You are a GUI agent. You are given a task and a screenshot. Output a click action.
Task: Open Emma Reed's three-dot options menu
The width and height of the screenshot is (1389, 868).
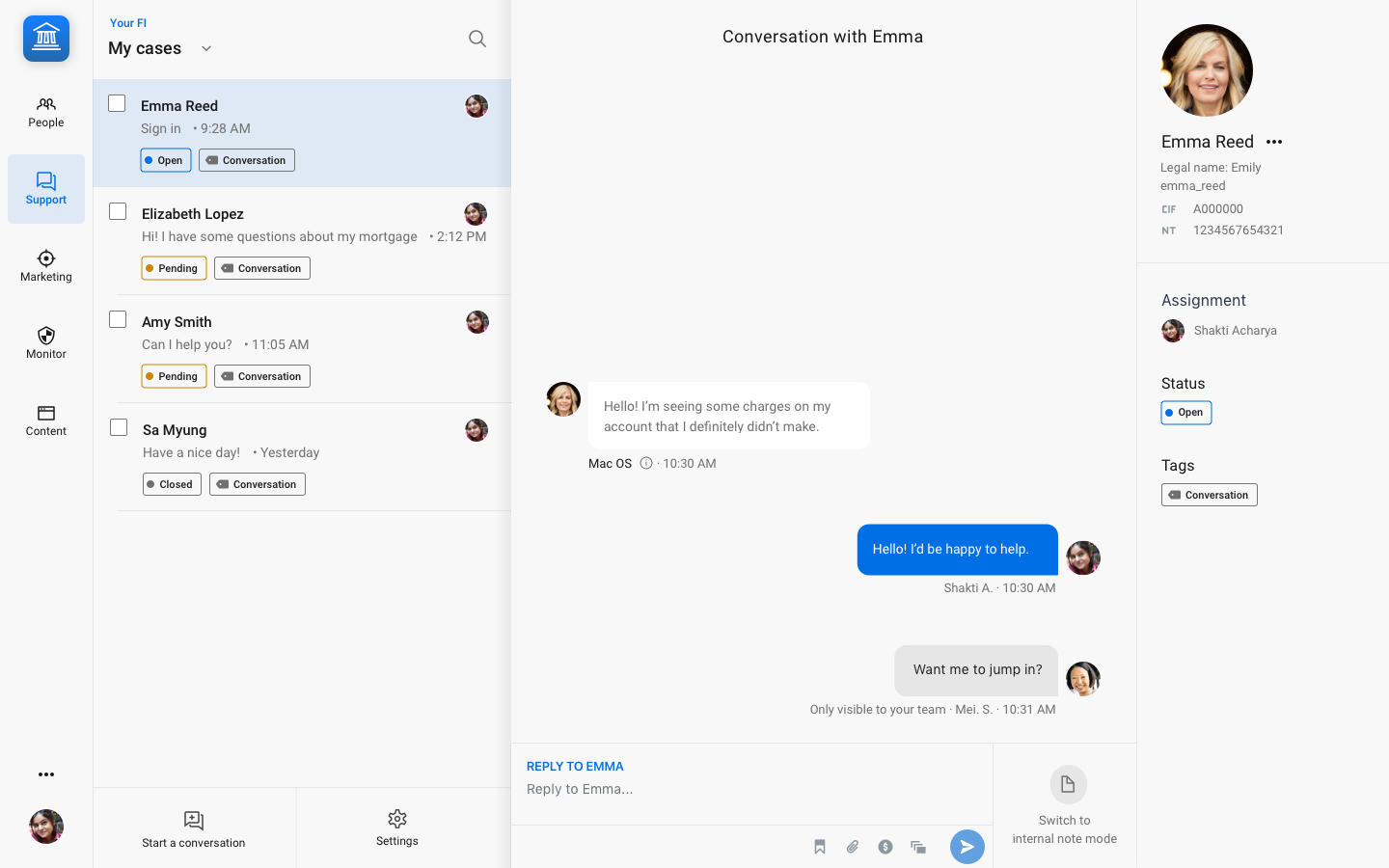1274,142
